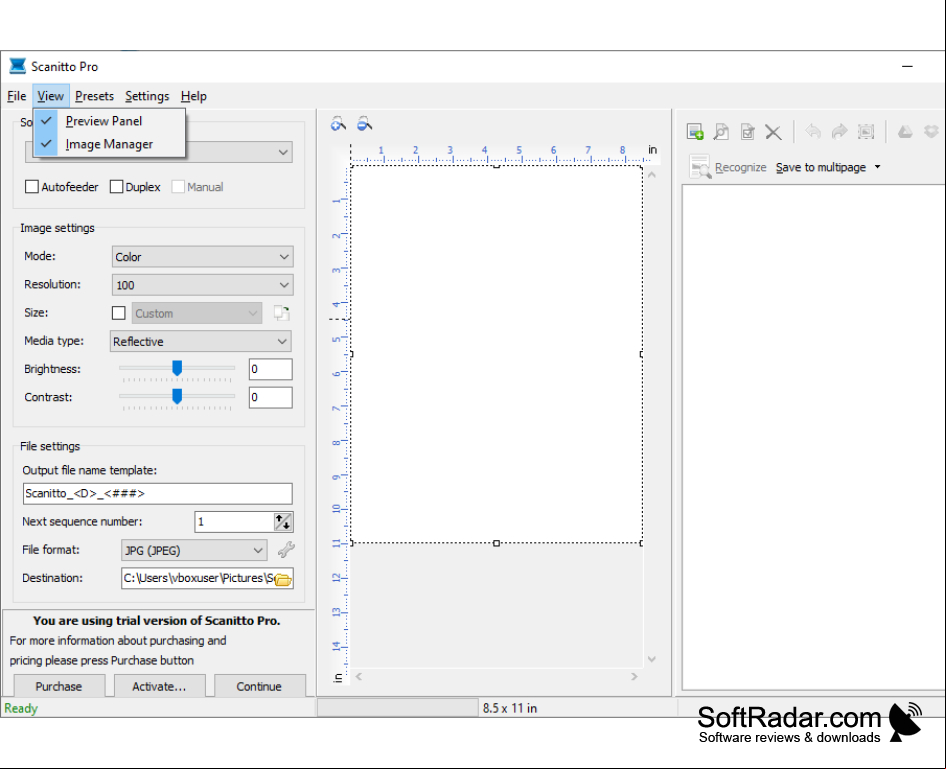This screenshot has width=946, height=769.
Task: Open the Settings menu
Action: click(x=147, y=96)
